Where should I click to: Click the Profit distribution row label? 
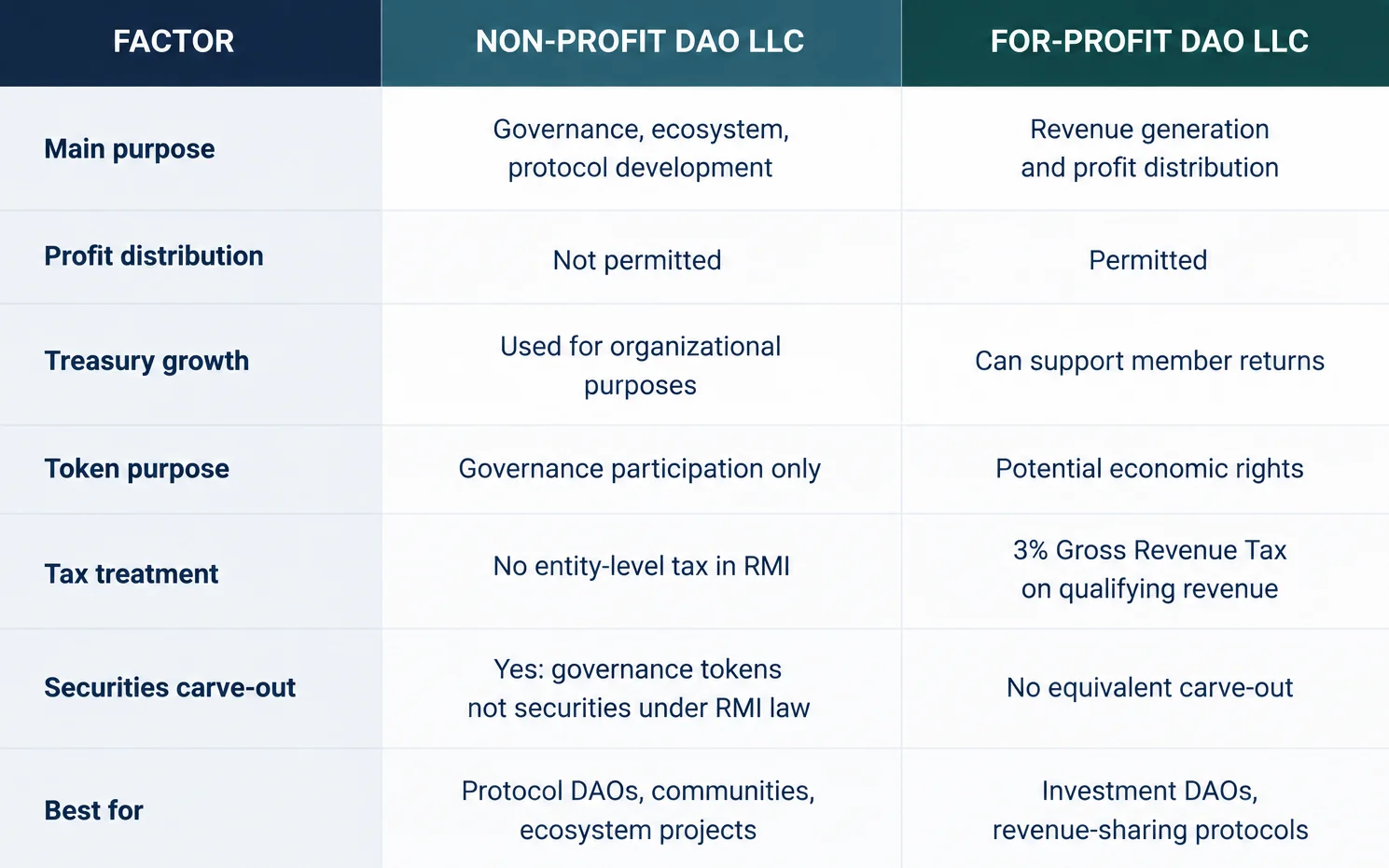pyautogui.click(x=154, y=256)
